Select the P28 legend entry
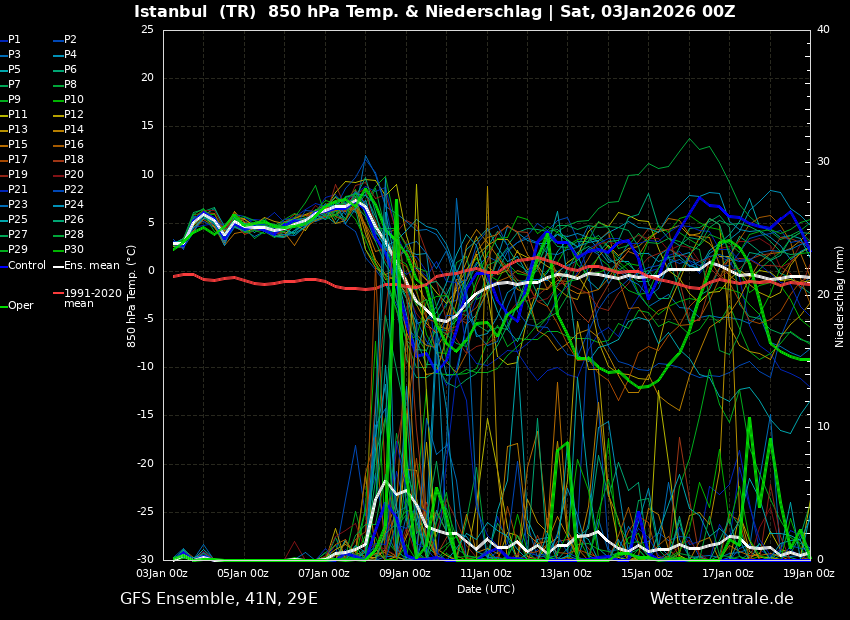 tap(74, 235)
